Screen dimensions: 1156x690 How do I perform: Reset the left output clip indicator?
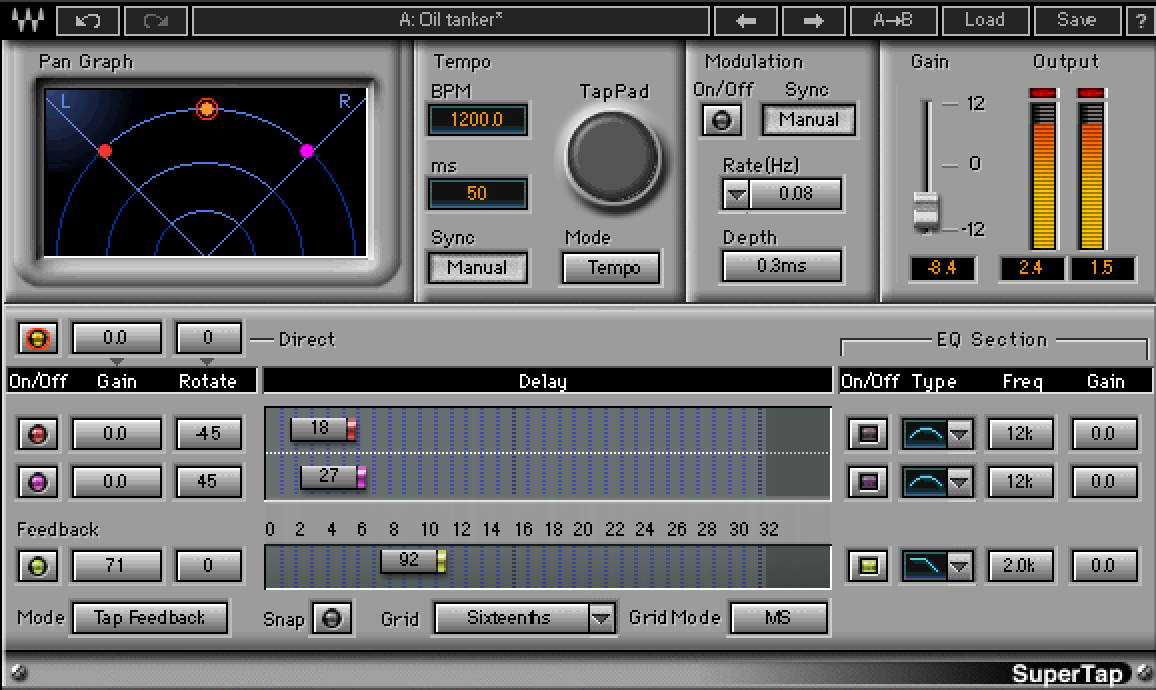(1043, 93)
